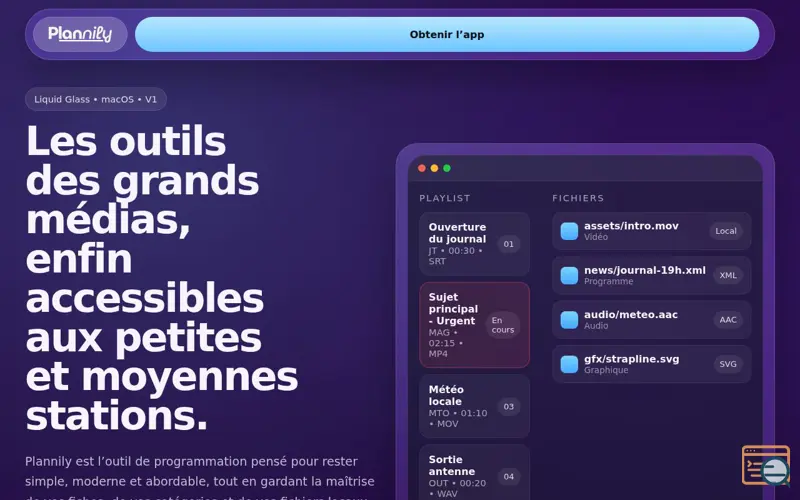Select the Sujet principal - Urgent item

tap(474, 325)
